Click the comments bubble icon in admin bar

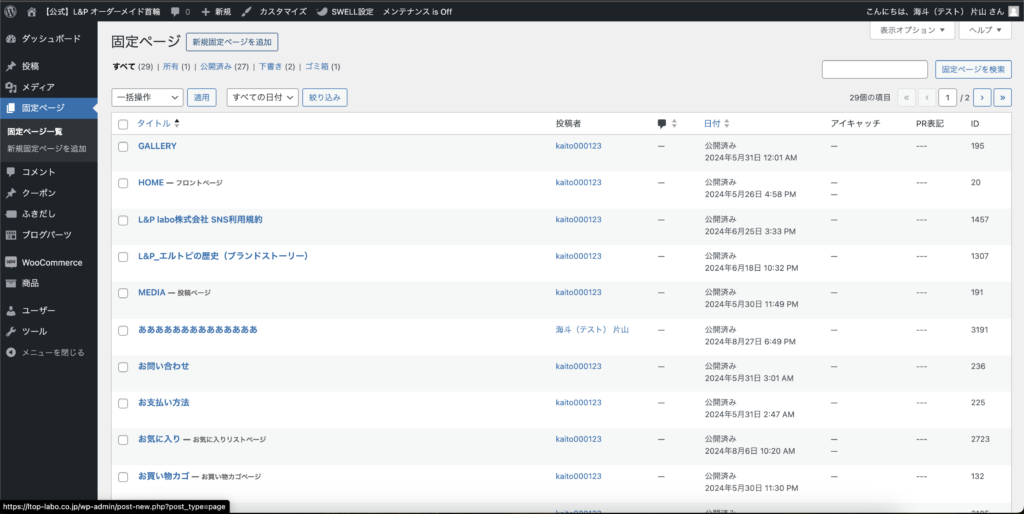[x=176, y=11]
